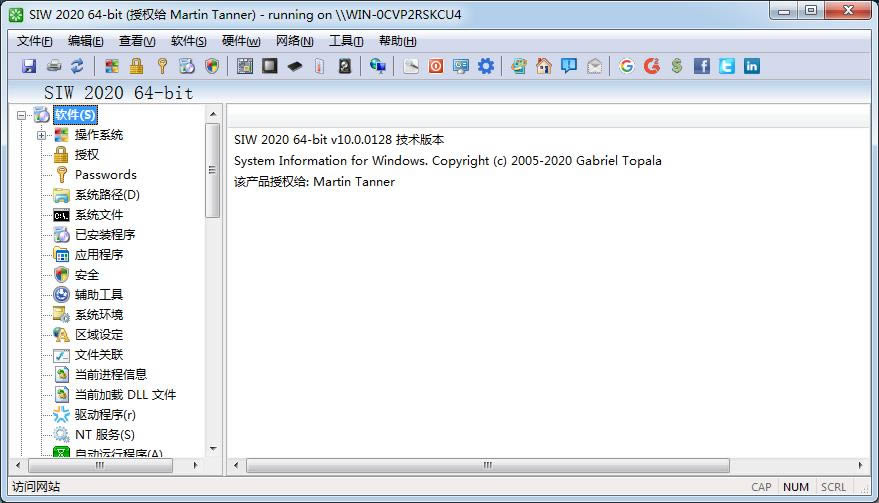Click the black memory module toolbar icon
The height and width of the screenshot is (503, 879).
[x=295, y=67]
